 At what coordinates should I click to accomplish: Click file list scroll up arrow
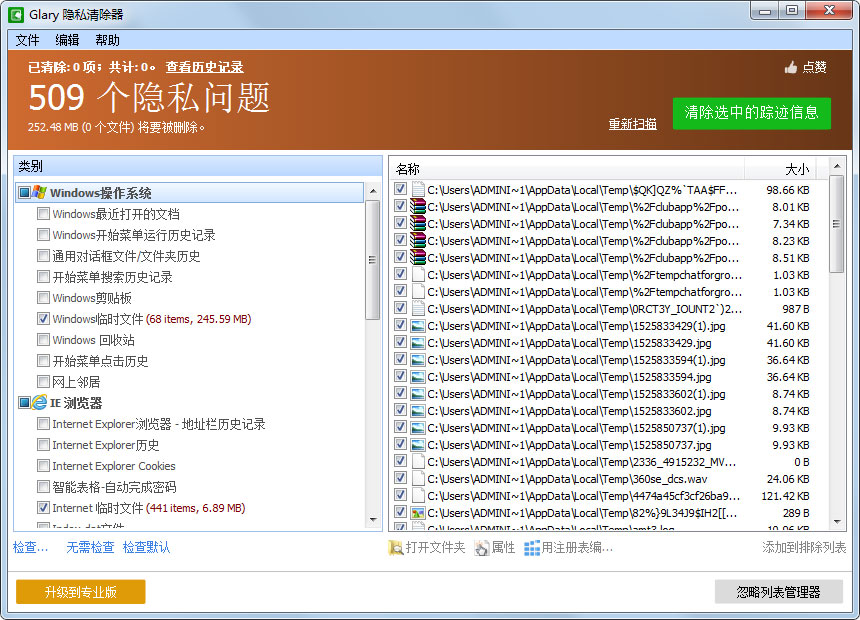[837, 166]
